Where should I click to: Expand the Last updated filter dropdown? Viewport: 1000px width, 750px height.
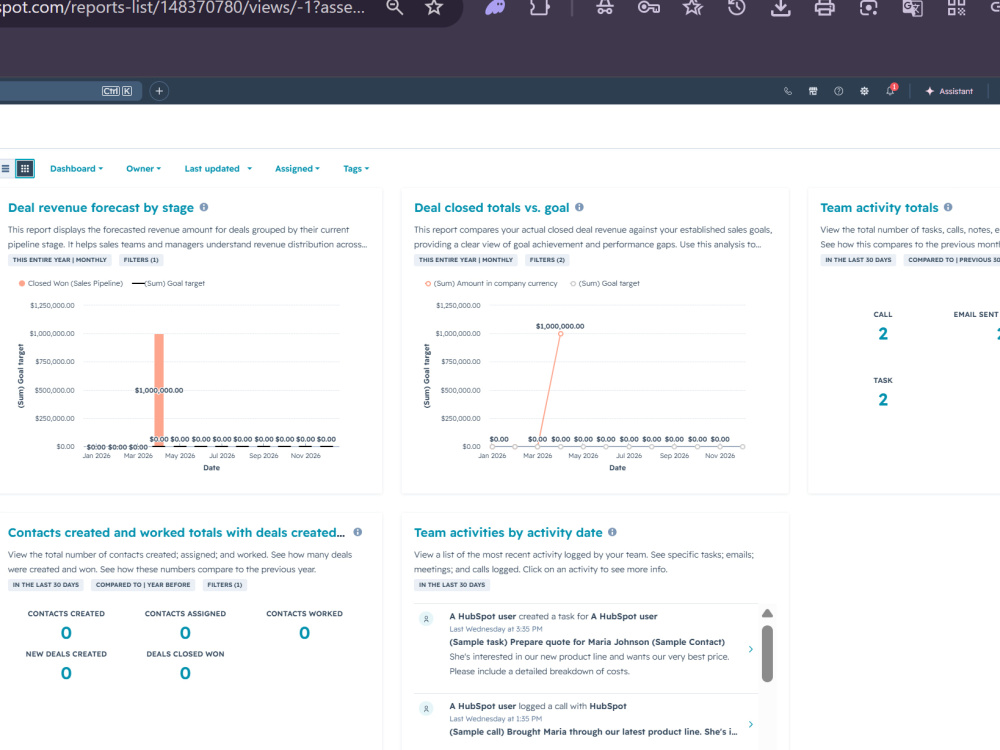218,168
